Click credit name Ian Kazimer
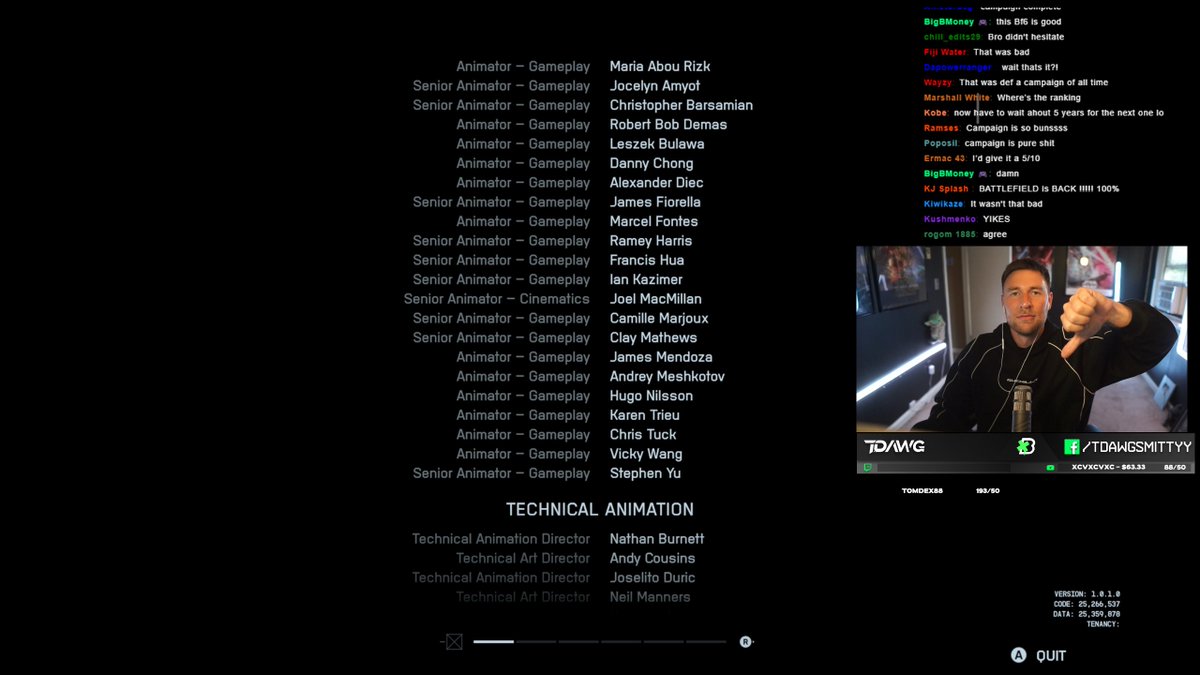The width and height of the screenshot is (1200, 675). pos(646,280)
